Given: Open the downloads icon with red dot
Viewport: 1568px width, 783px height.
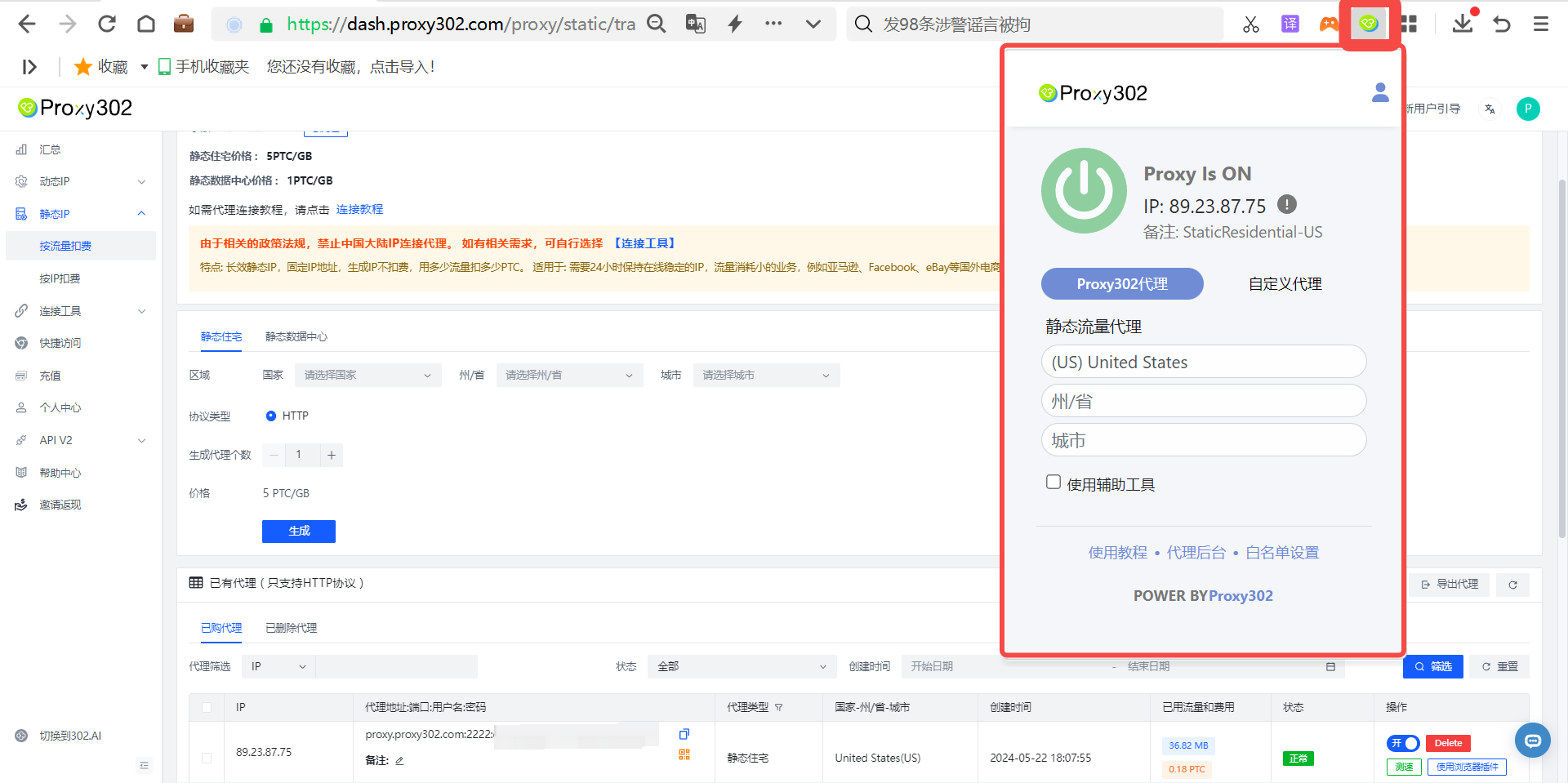Looking at the screenshot, I should click(1463, 23).
